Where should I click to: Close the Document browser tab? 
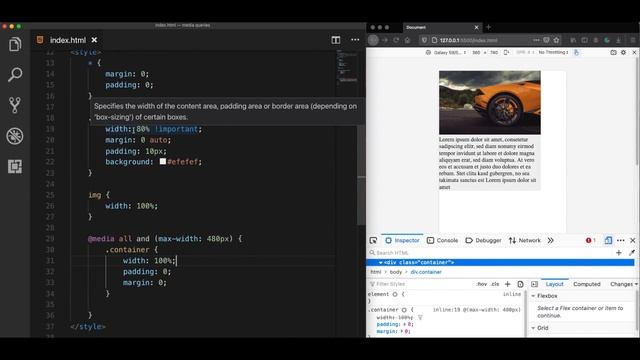476,27
